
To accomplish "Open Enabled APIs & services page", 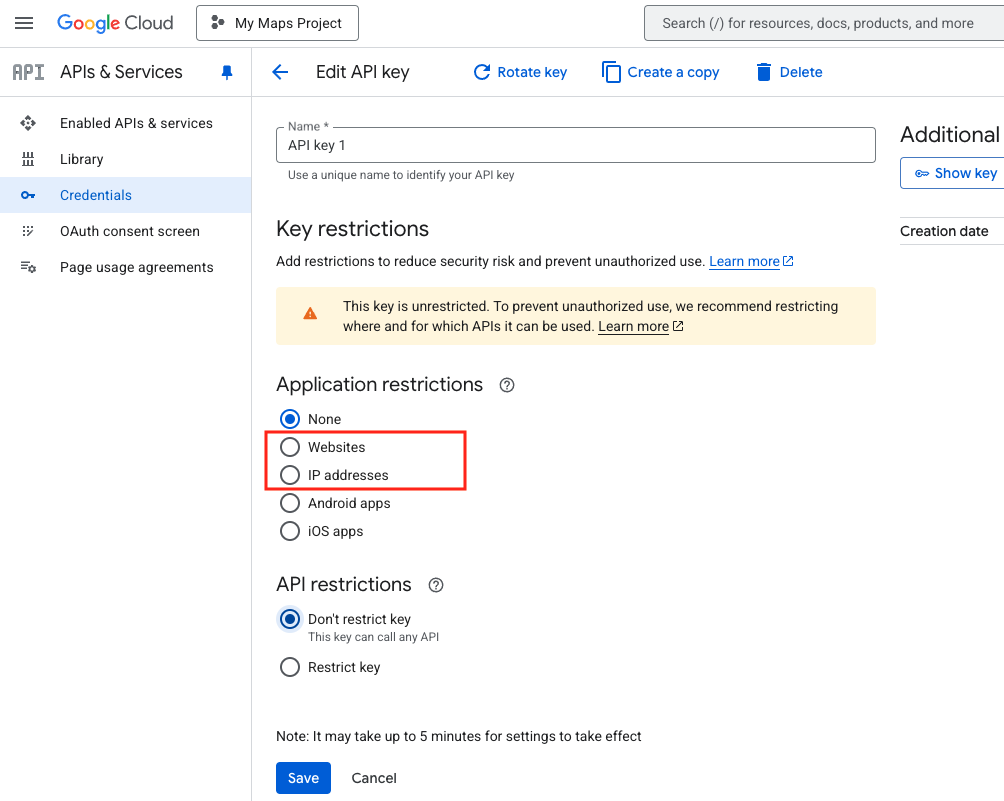I will pyautogui.click(x=136, y=123).
